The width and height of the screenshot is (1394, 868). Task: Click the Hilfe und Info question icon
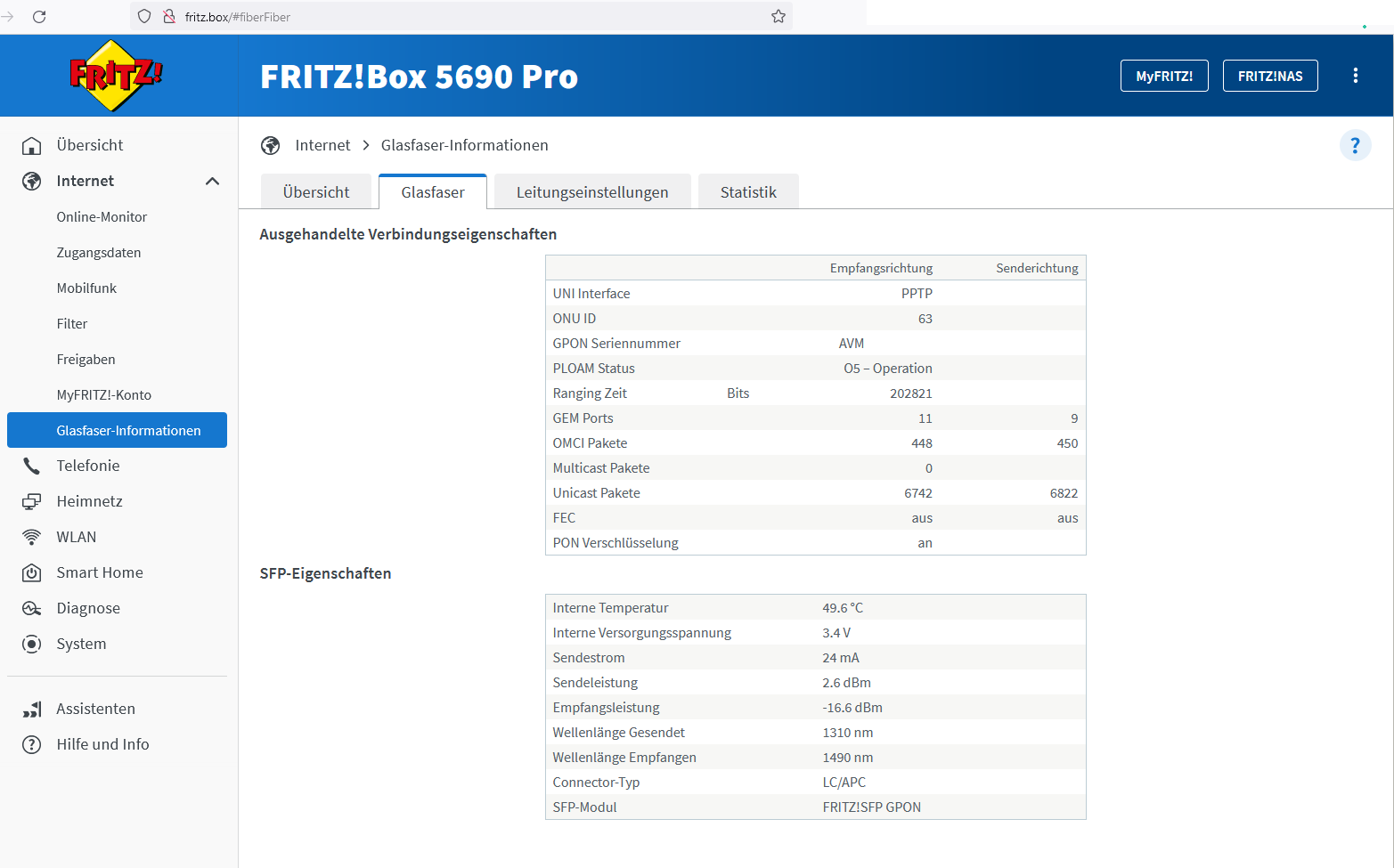[x=32, y=744]
